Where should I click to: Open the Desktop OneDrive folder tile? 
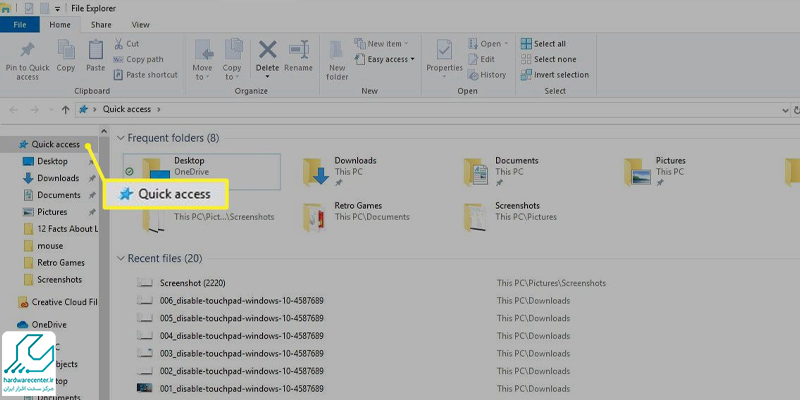202,171
